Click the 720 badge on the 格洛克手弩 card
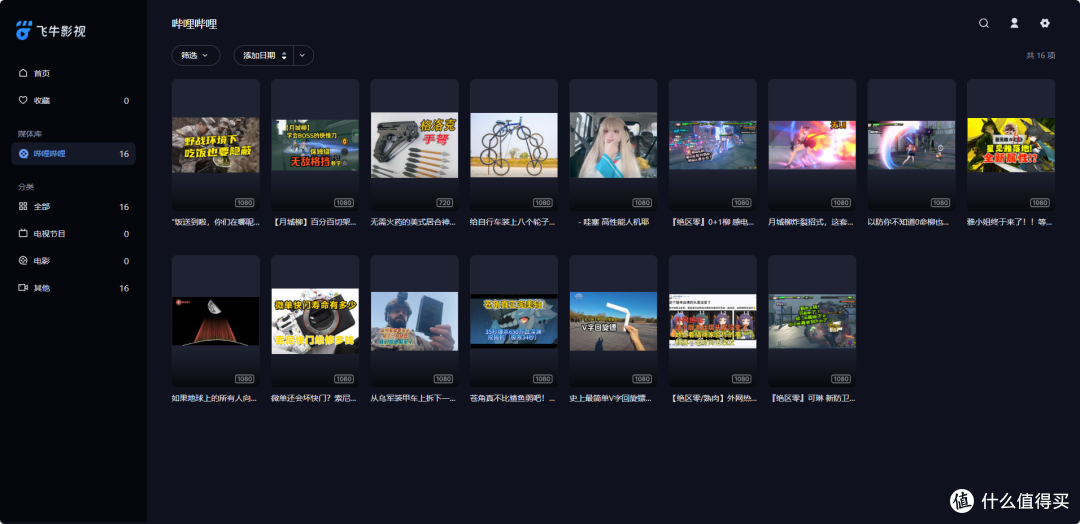The image size is (1080, 524). [444, 202]
